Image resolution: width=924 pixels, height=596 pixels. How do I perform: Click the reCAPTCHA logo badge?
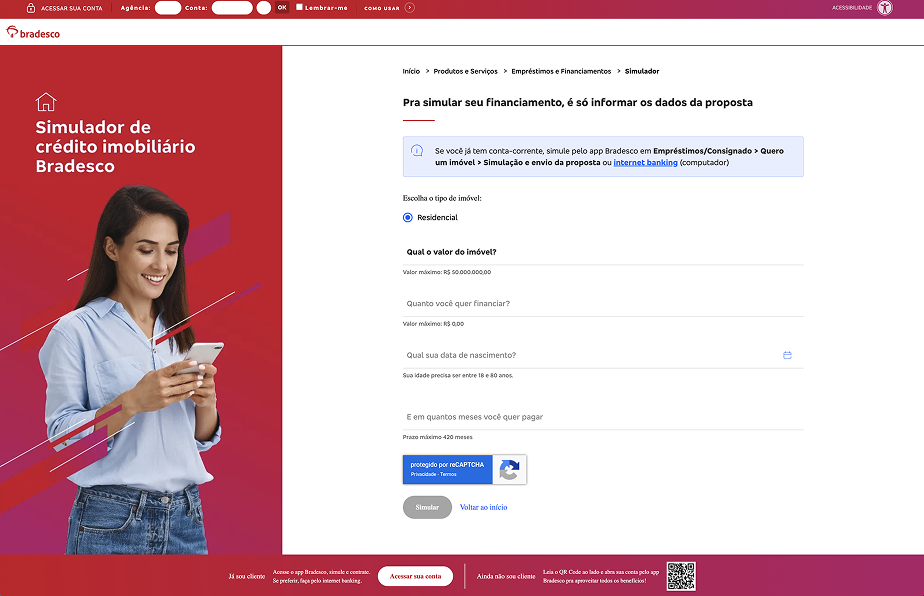click(x=508, y=469)
